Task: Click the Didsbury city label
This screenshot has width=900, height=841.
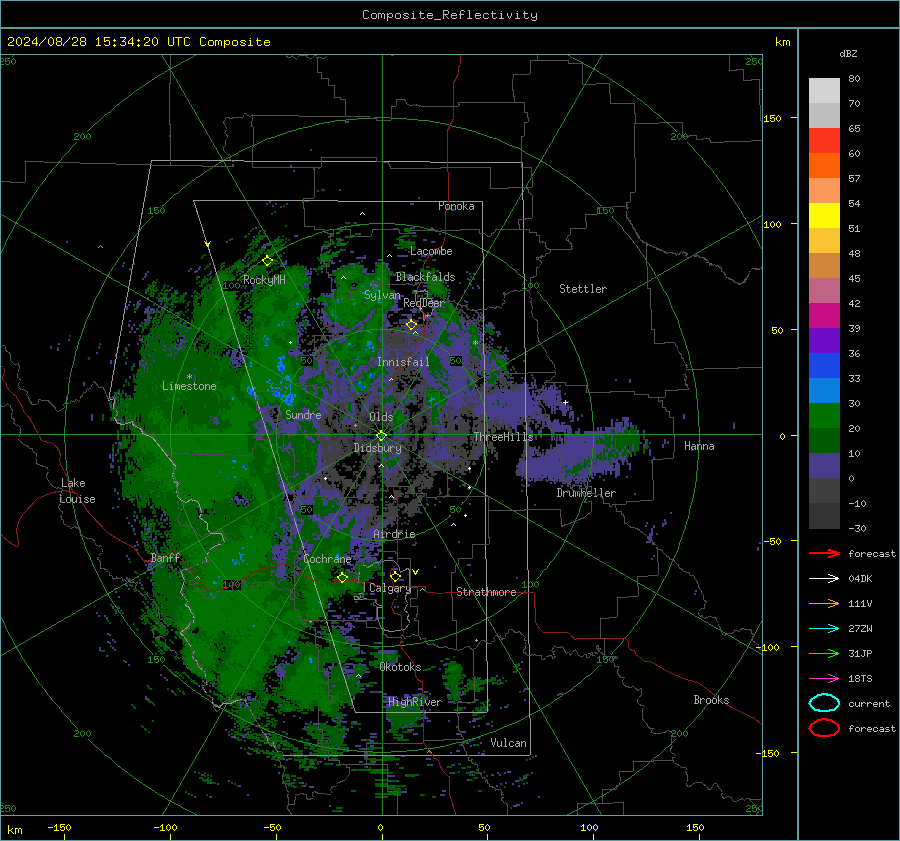Action: click(x=378, y=448)
